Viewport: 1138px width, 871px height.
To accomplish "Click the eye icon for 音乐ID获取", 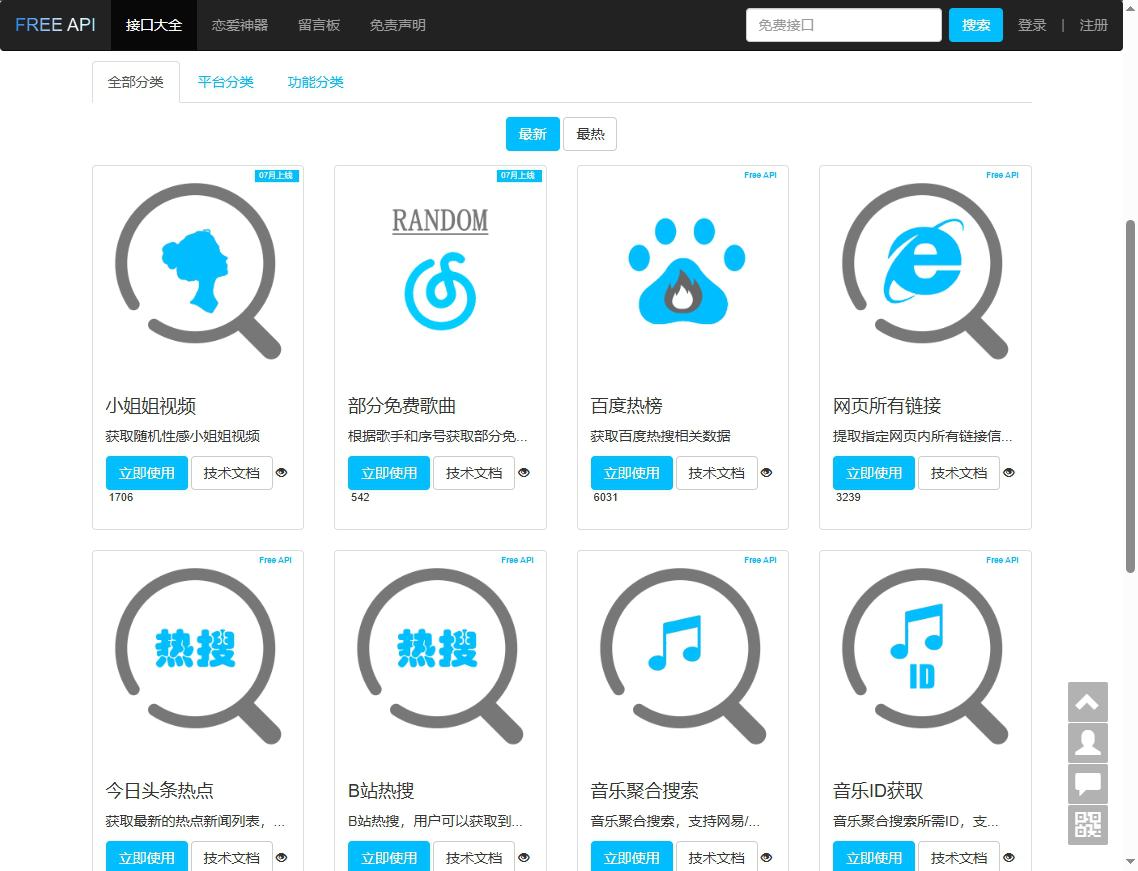I will point(1009,857).
